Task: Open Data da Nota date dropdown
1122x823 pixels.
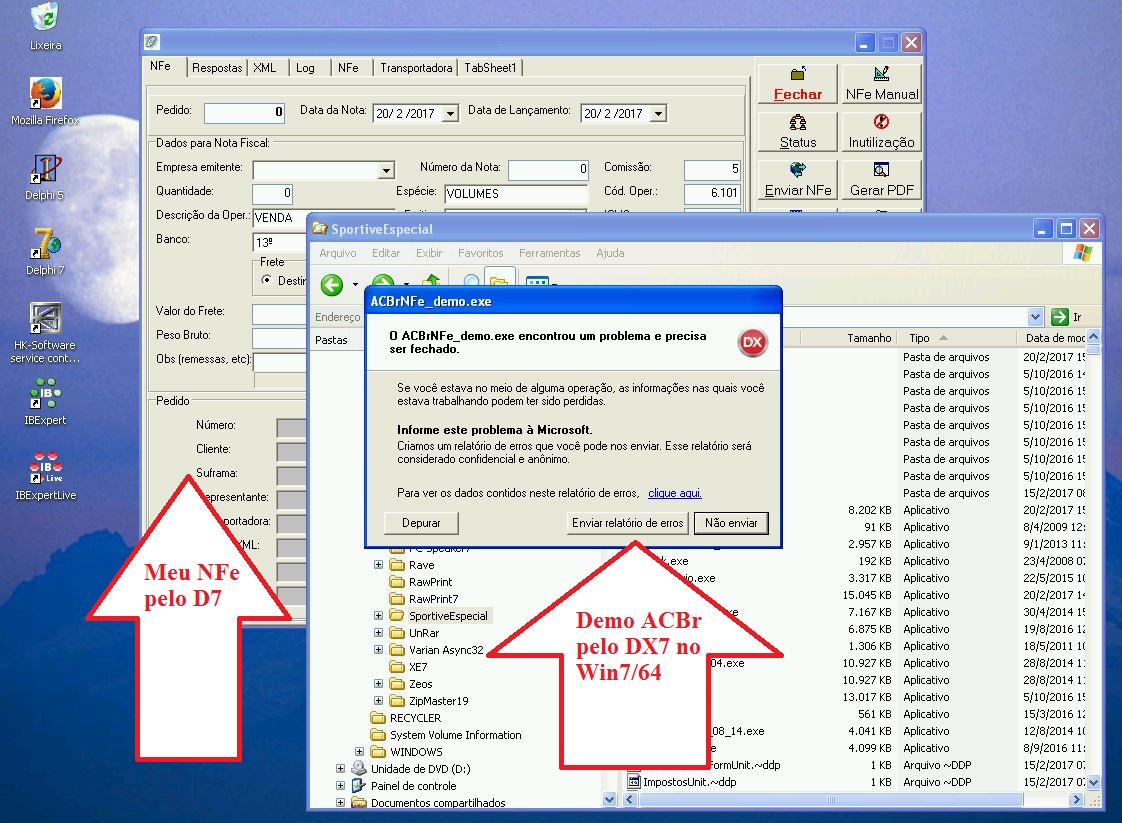Action: [450, 114]
